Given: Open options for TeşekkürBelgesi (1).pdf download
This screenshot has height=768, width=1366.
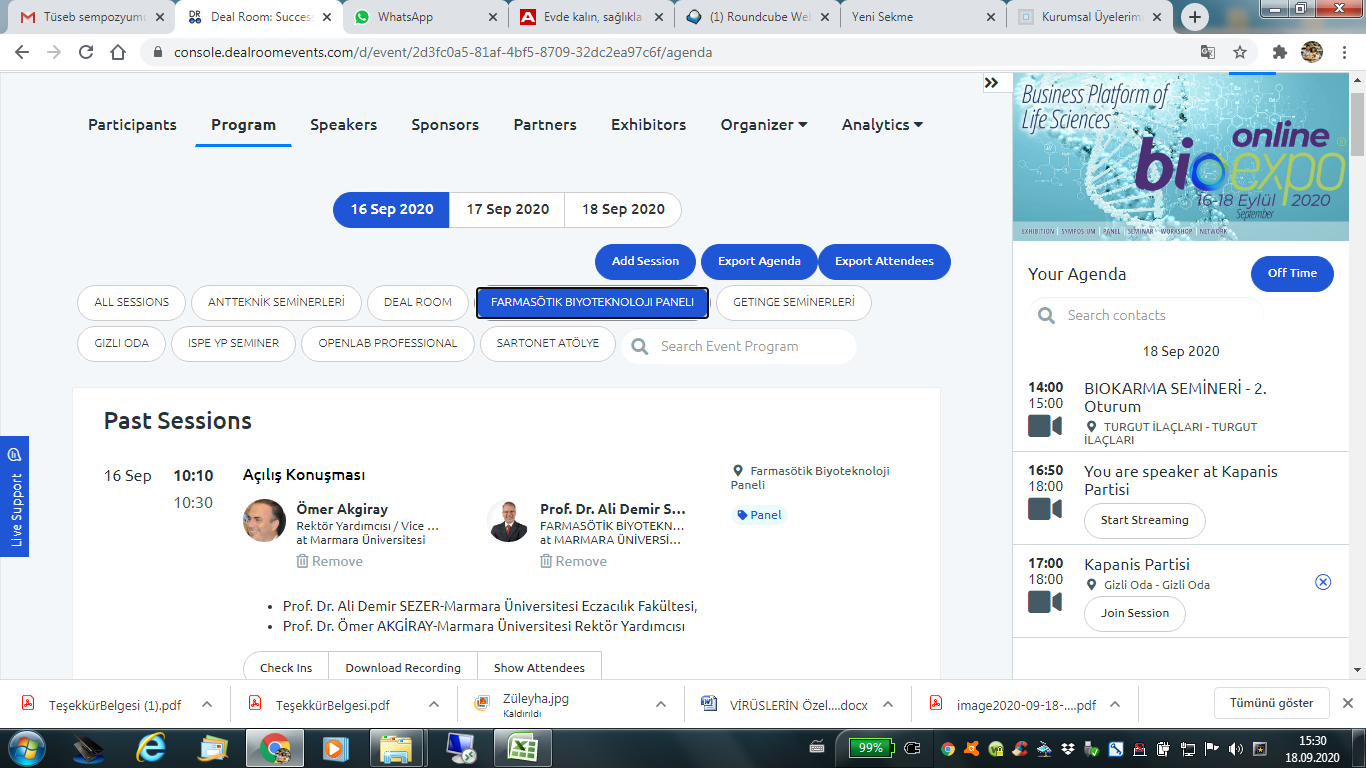Looking at the screenshot, I should 207,704.
